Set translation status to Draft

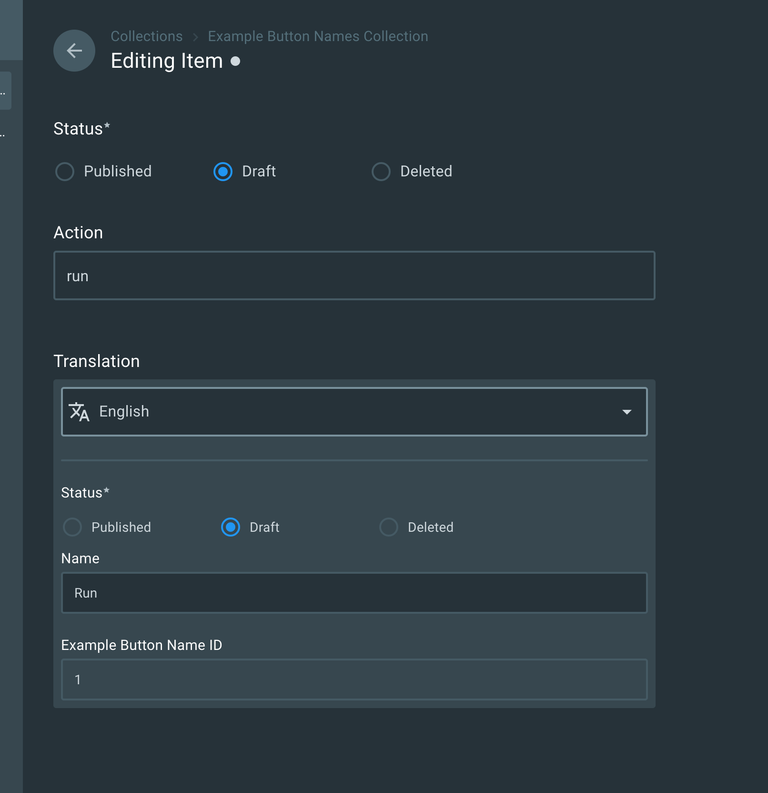coord(231,527)
